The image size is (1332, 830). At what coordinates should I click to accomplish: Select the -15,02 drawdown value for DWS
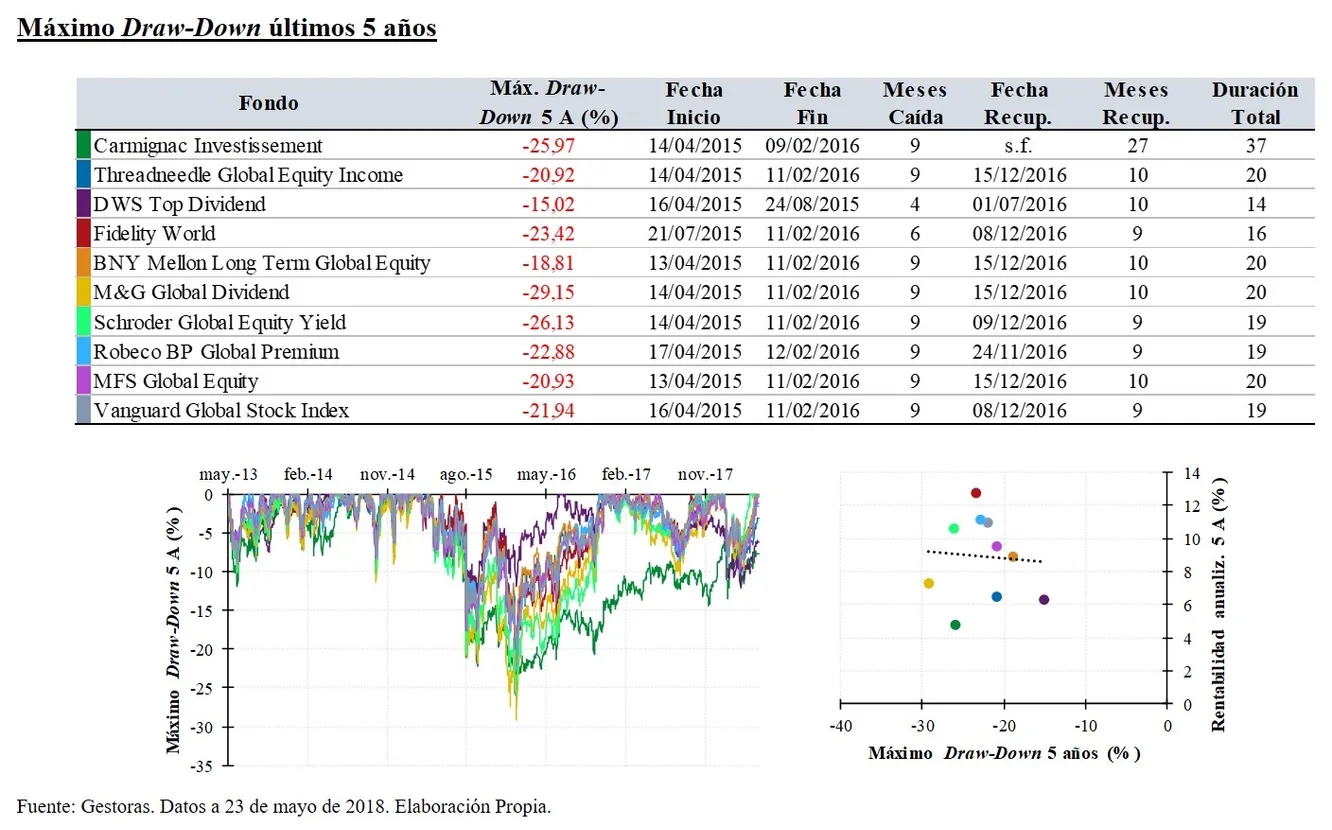(x=548, y=205)
